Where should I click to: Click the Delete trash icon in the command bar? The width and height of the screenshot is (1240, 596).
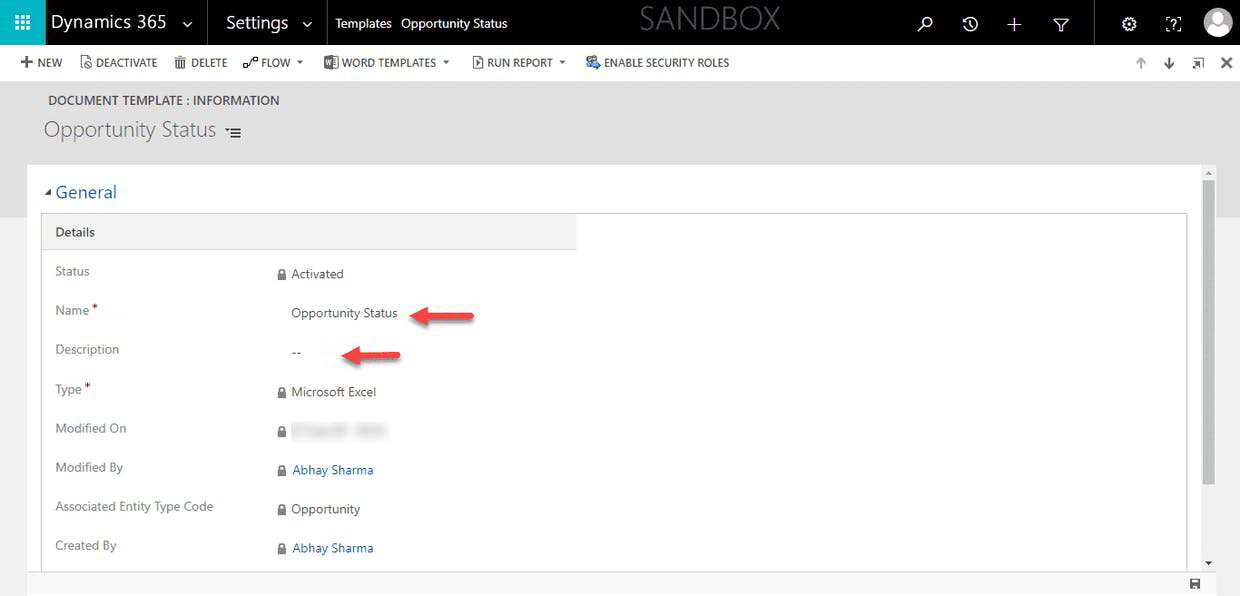point(199,62)
